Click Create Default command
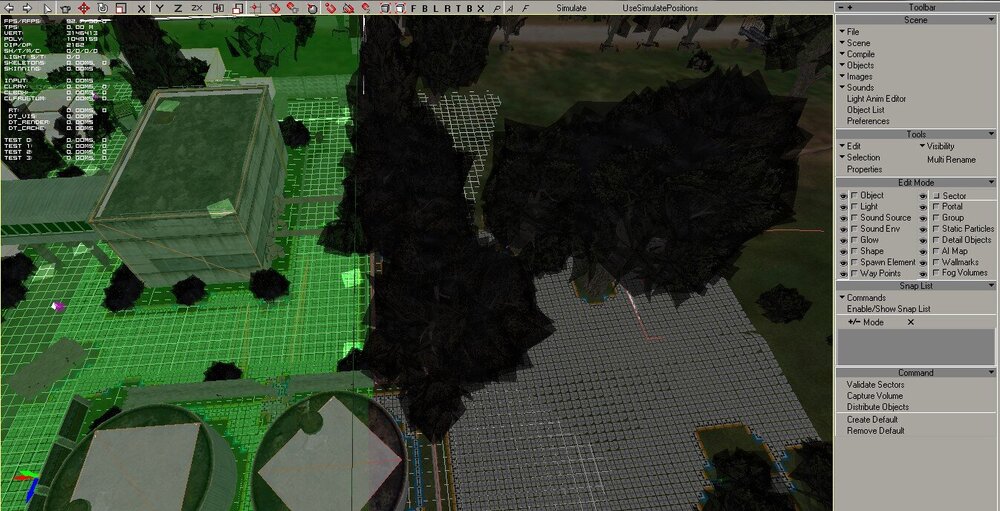The width and height of the screenshot is (1000, 511). tap(872, 420)
